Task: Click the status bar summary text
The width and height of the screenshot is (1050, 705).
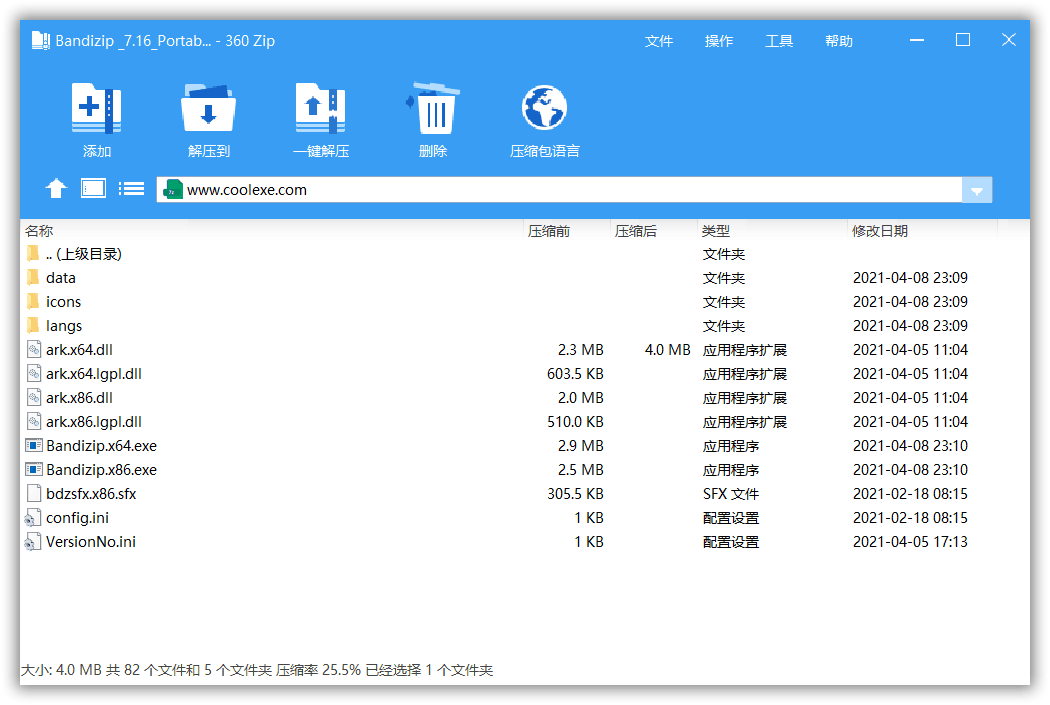Action: coord(257,670)
